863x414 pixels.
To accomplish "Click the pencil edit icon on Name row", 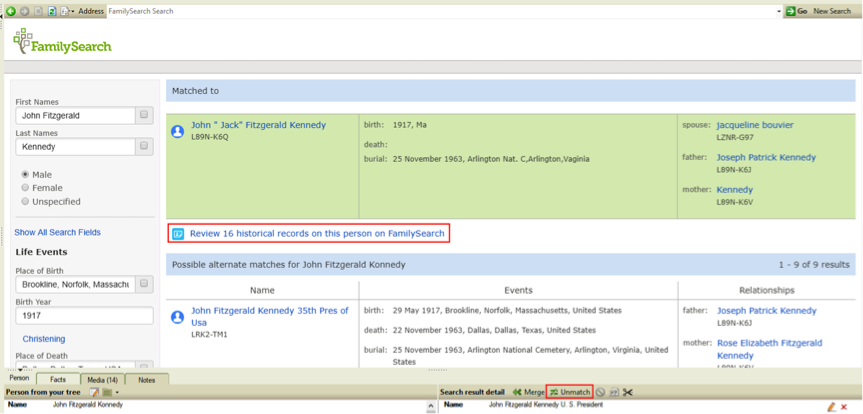I will [x=832, y=406].
